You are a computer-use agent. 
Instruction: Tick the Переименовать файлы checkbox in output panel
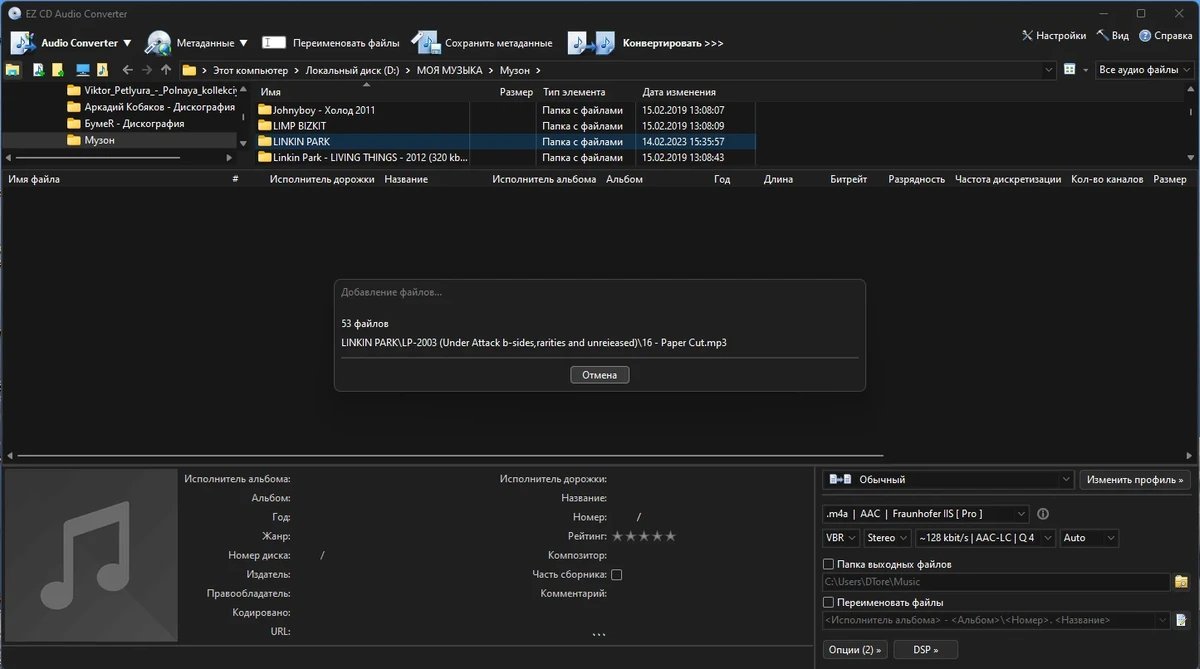click(828, 603)
